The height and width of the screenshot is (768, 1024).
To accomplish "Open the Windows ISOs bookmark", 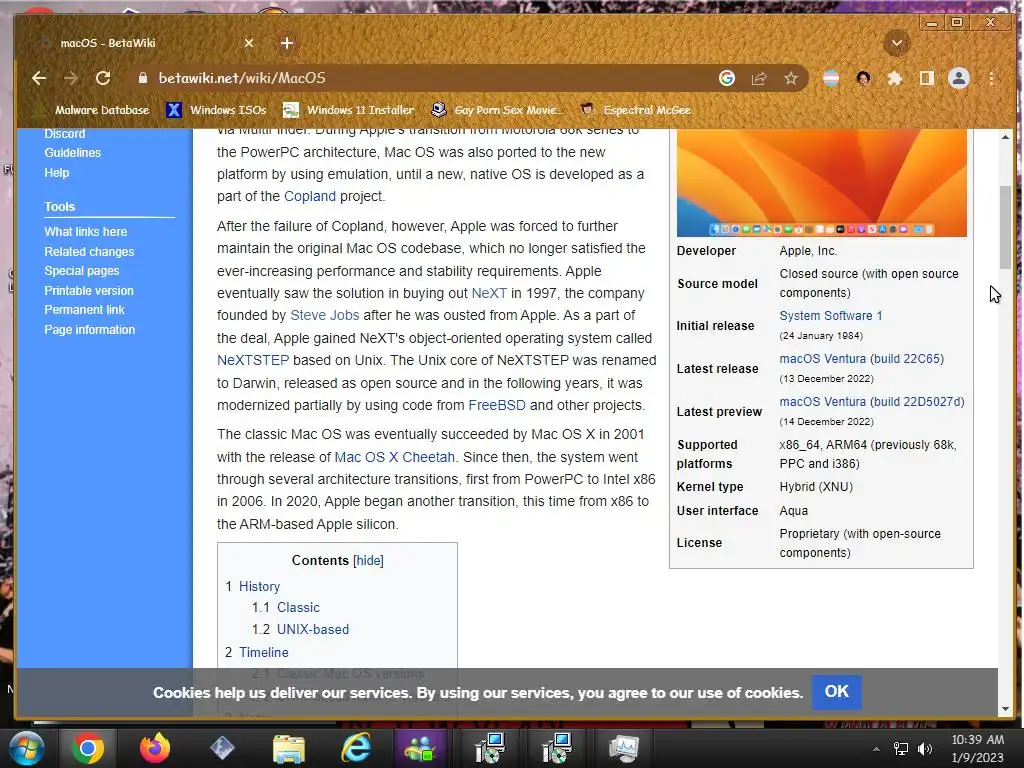I will point(216,110).
